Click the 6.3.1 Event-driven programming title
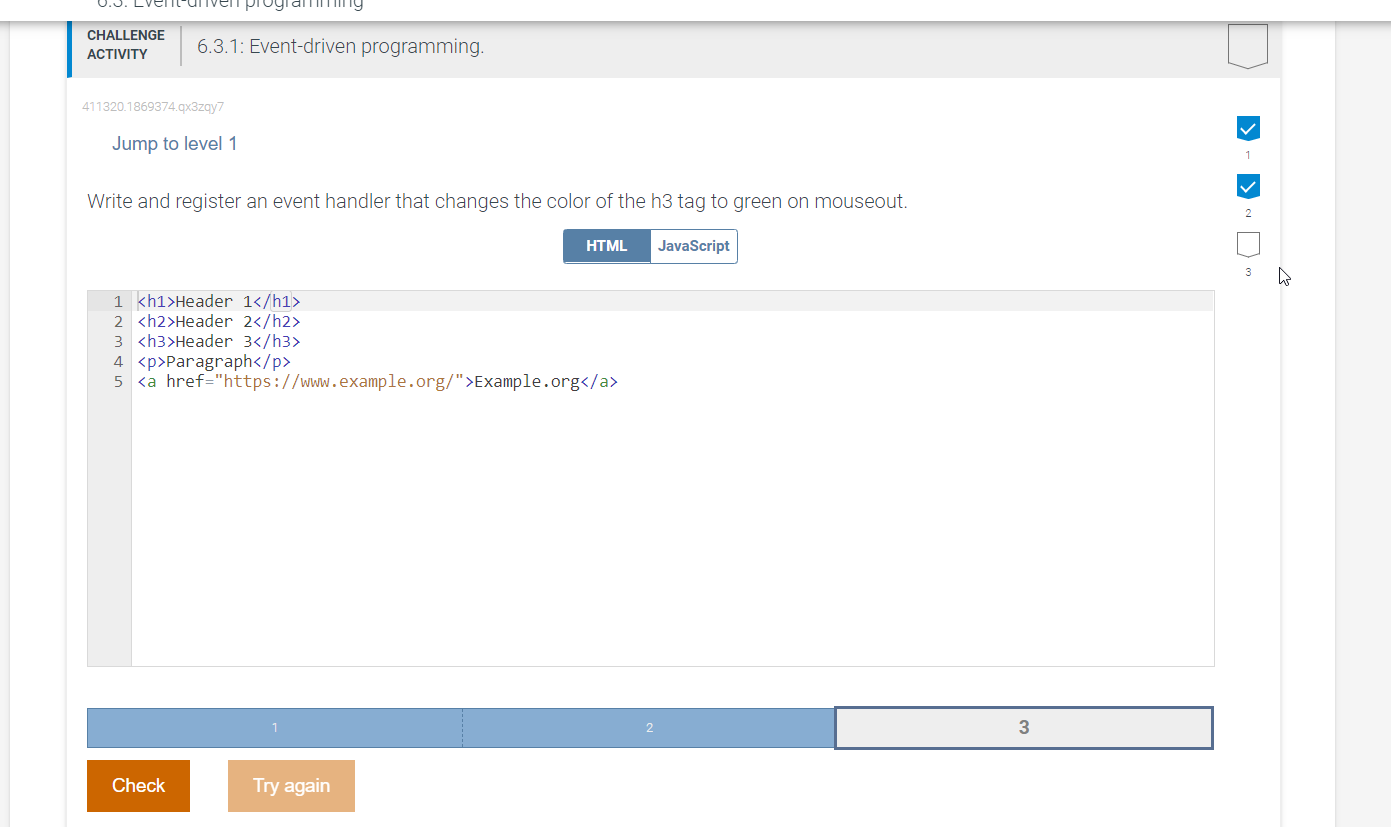 (x=341, y=47)
